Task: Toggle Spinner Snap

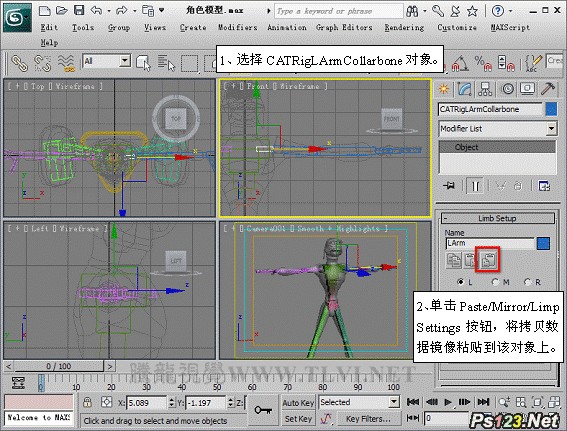Action: click(506, 63)
